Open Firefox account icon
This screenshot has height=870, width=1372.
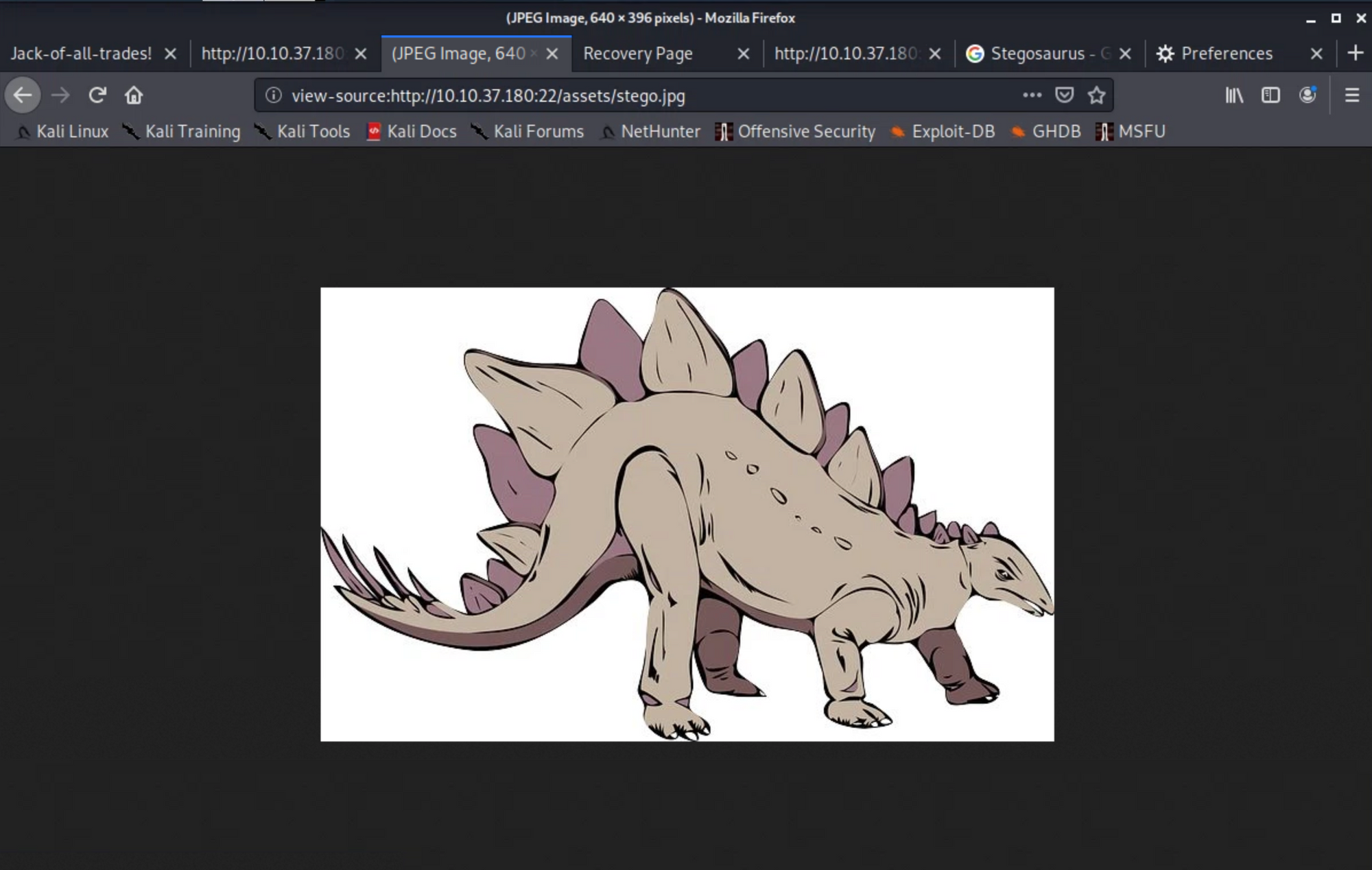click(1308, 95)
